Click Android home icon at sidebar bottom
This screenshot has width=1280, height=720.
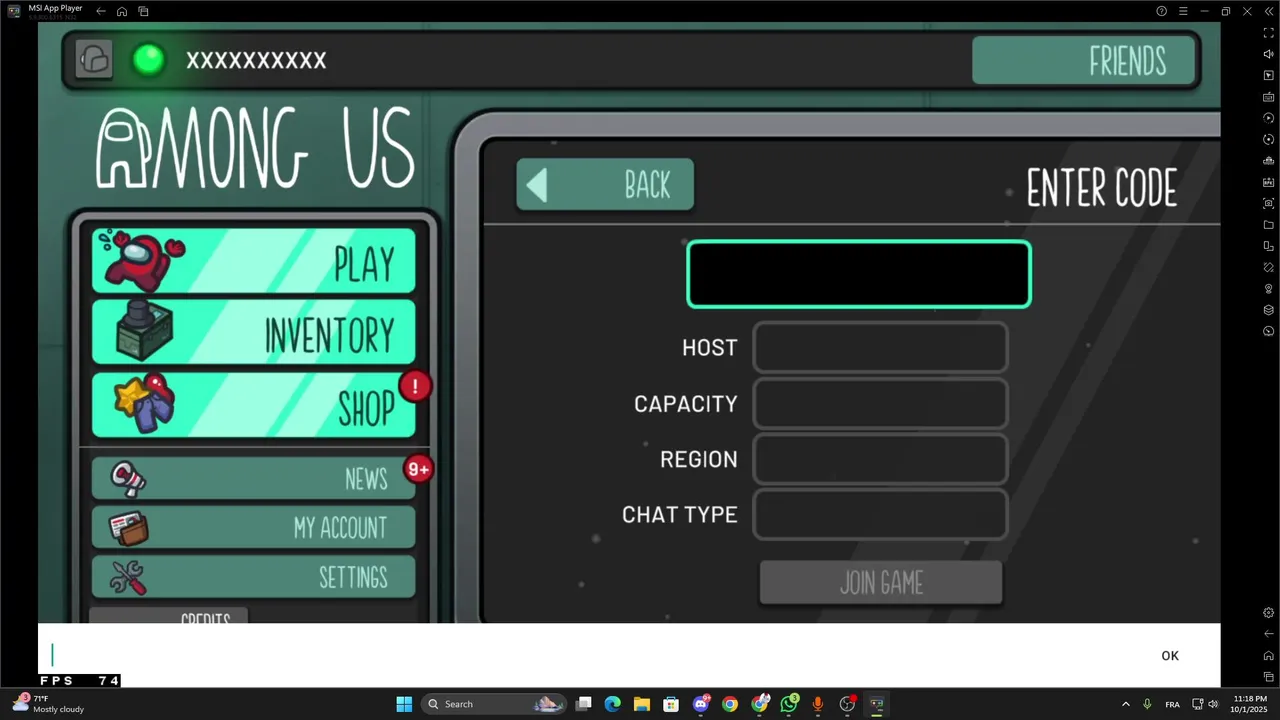pyautogui.click(x=1269, y=656)
